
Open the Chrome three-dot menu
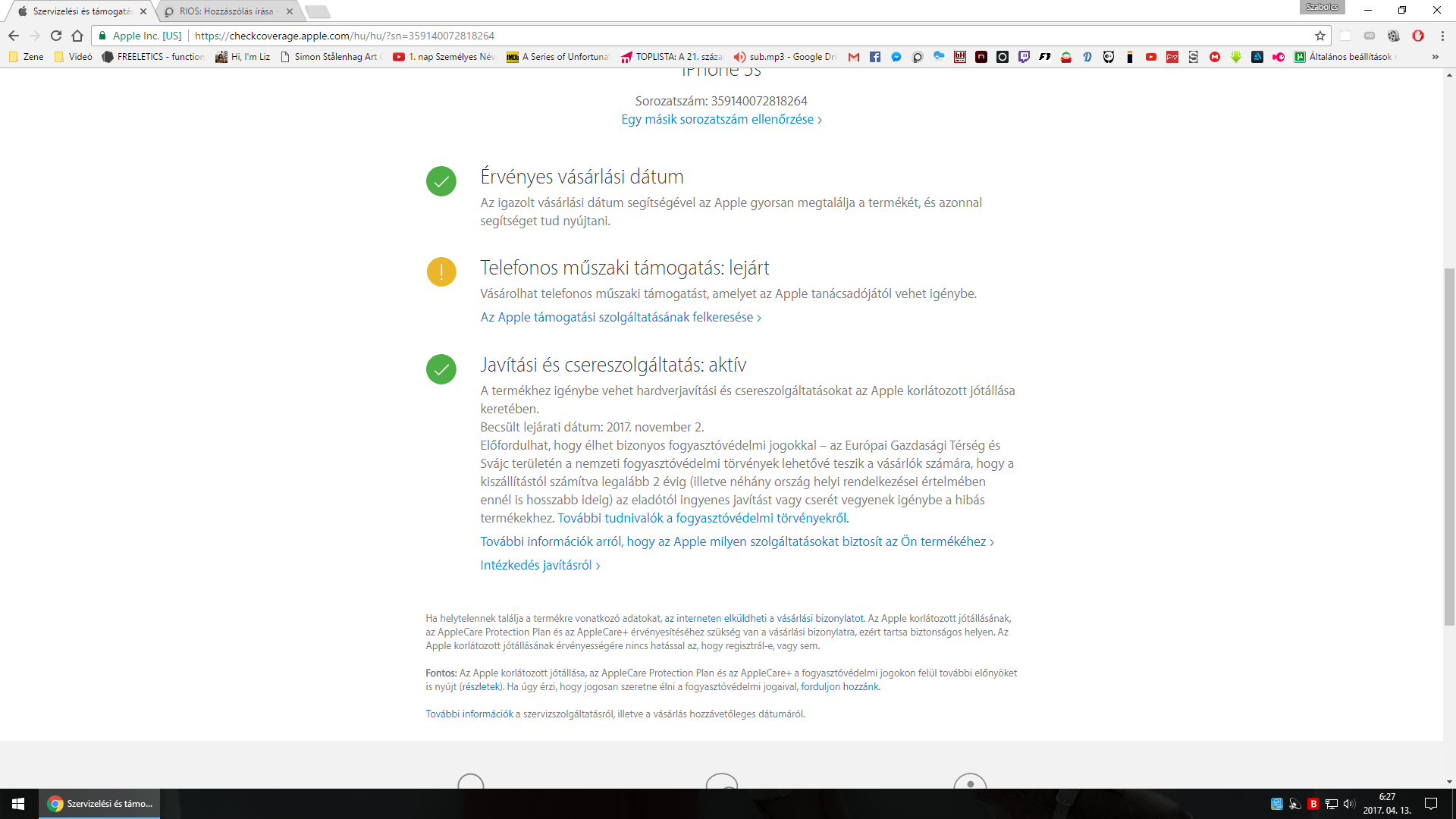click(1442, 36)
